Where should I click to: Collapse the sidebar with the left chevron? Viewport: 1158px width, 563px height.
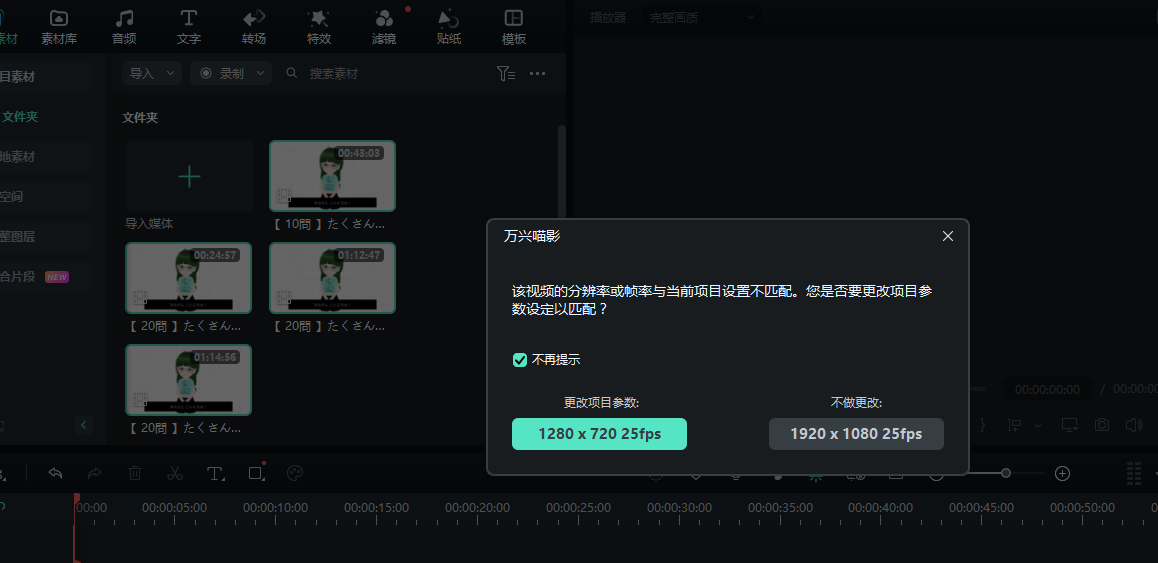pos(83,425)
